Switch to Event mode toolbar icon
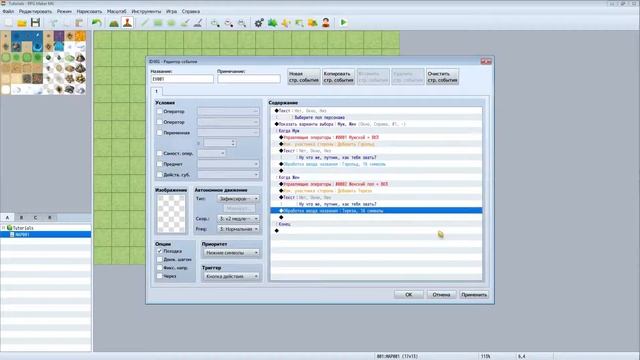 tap(127, 23)
